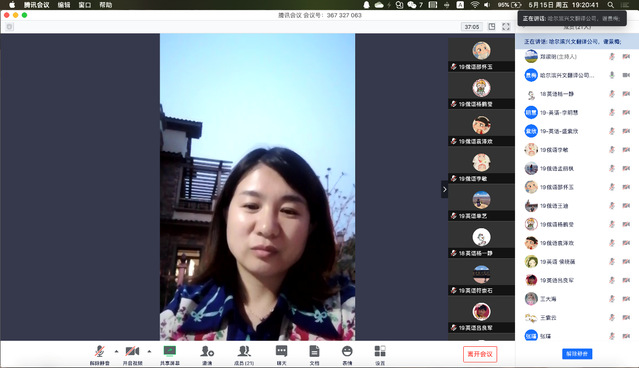This screenshot has width=639, height=368.
Task: Open the 编辑 menu in menu bar
Action: pyautogui.click(x=64, y=5)
